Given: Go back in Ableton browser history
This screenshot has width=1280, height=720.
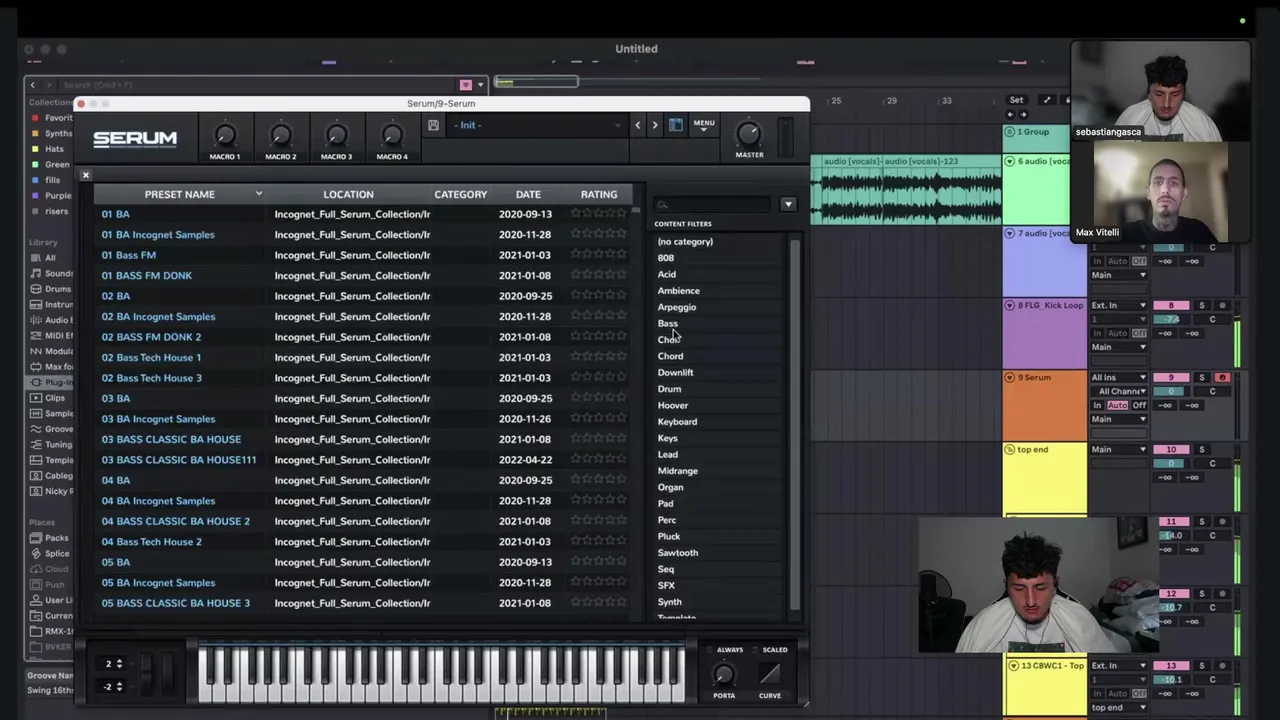Looking at the screenshot, I should pyautogui.click(x=33, y=85).
